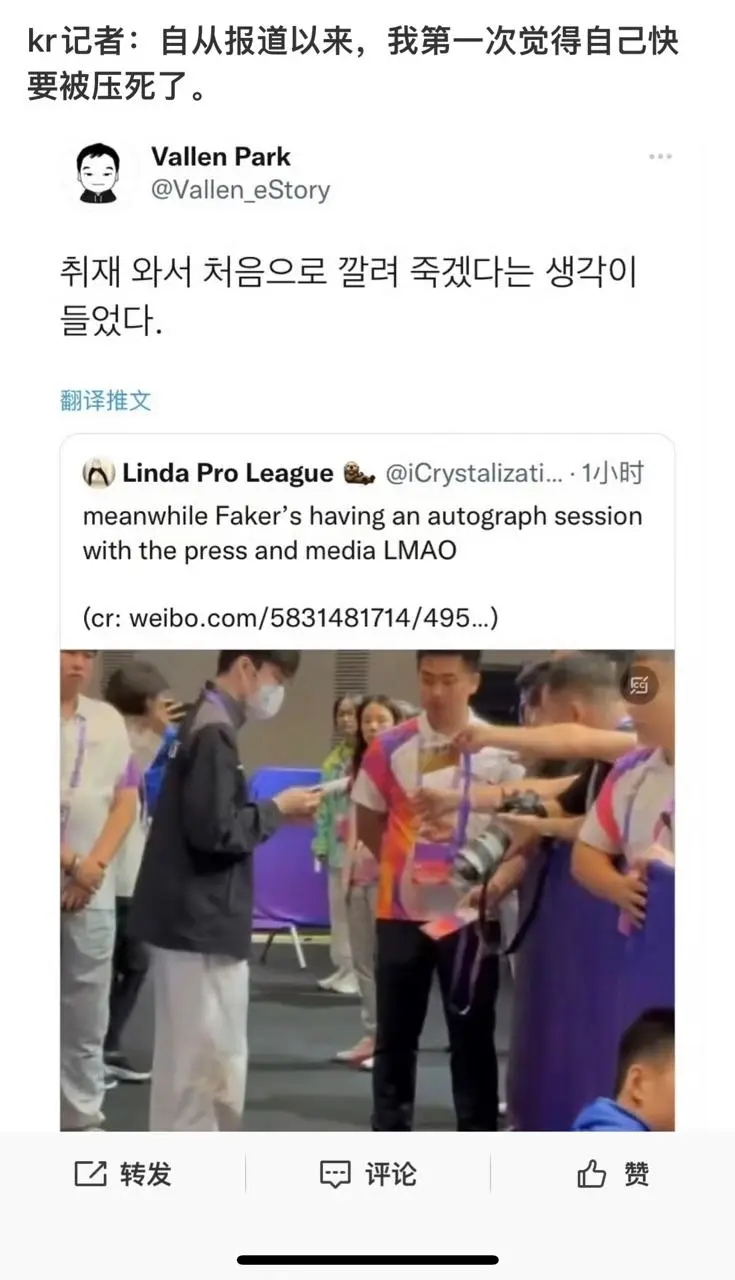The image size is (735, 1280).
Task: Open the @Vallen_eStory handle
Action: pyautogui.click(x=240, y=190)
